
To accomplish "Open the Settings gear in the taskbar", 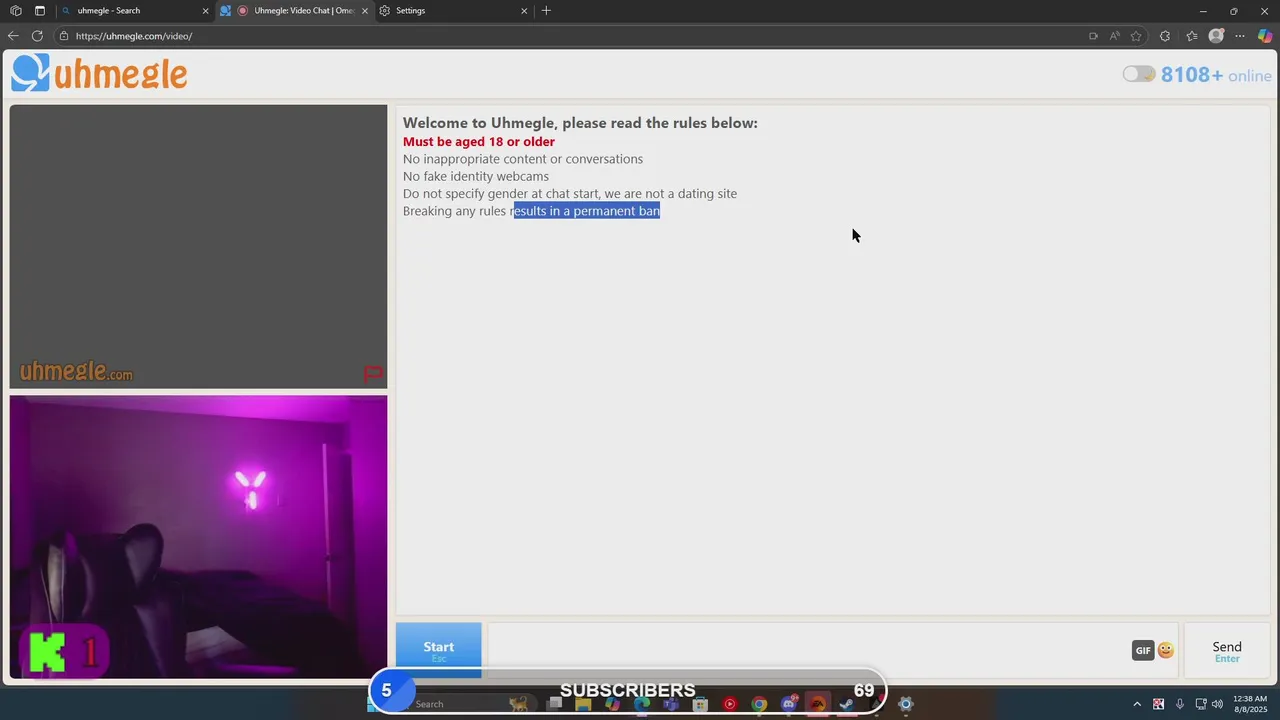I will (x=905, y=704).
